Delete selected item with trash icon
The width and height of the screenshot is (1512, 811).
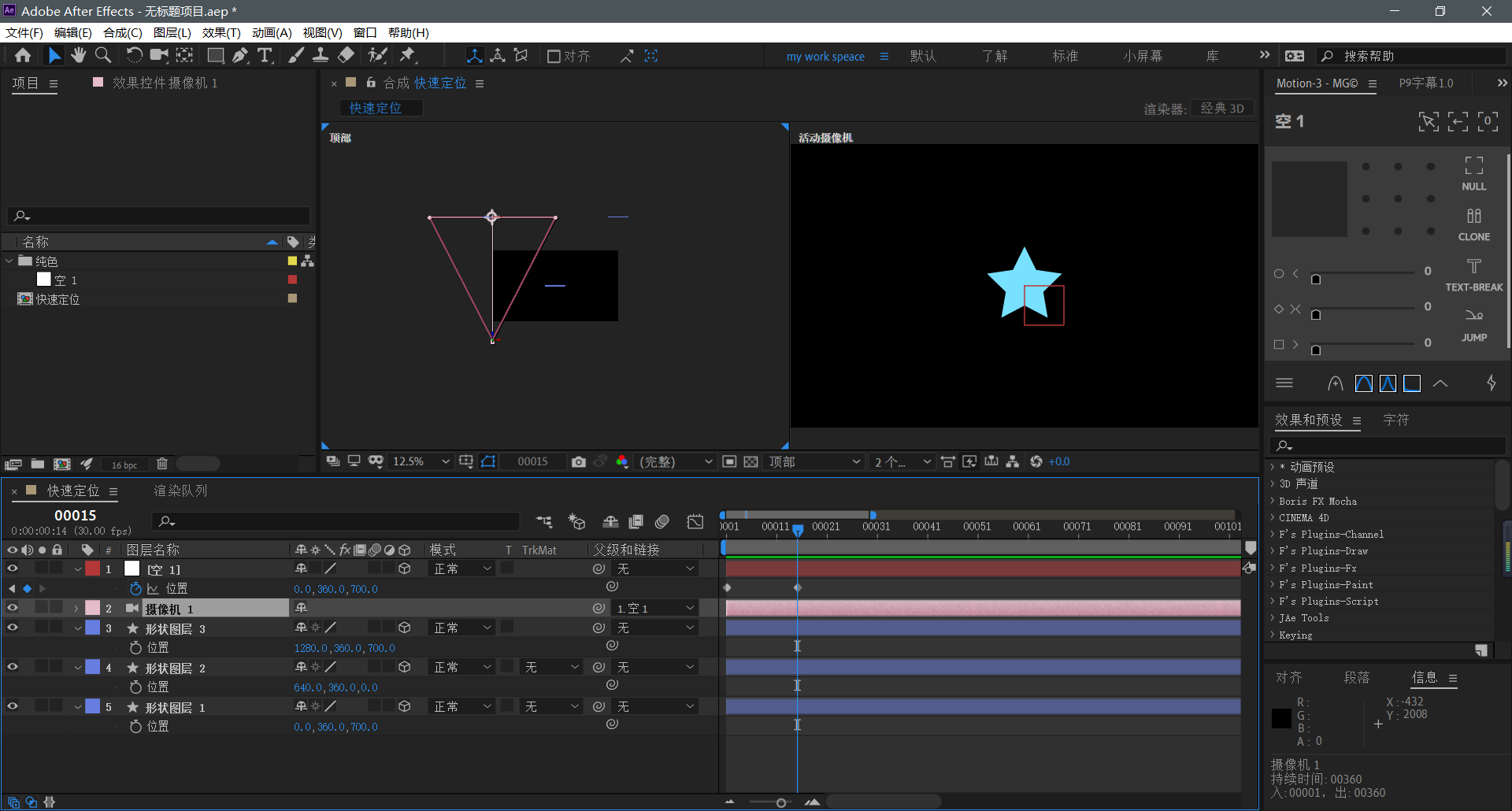click(162, 465)
